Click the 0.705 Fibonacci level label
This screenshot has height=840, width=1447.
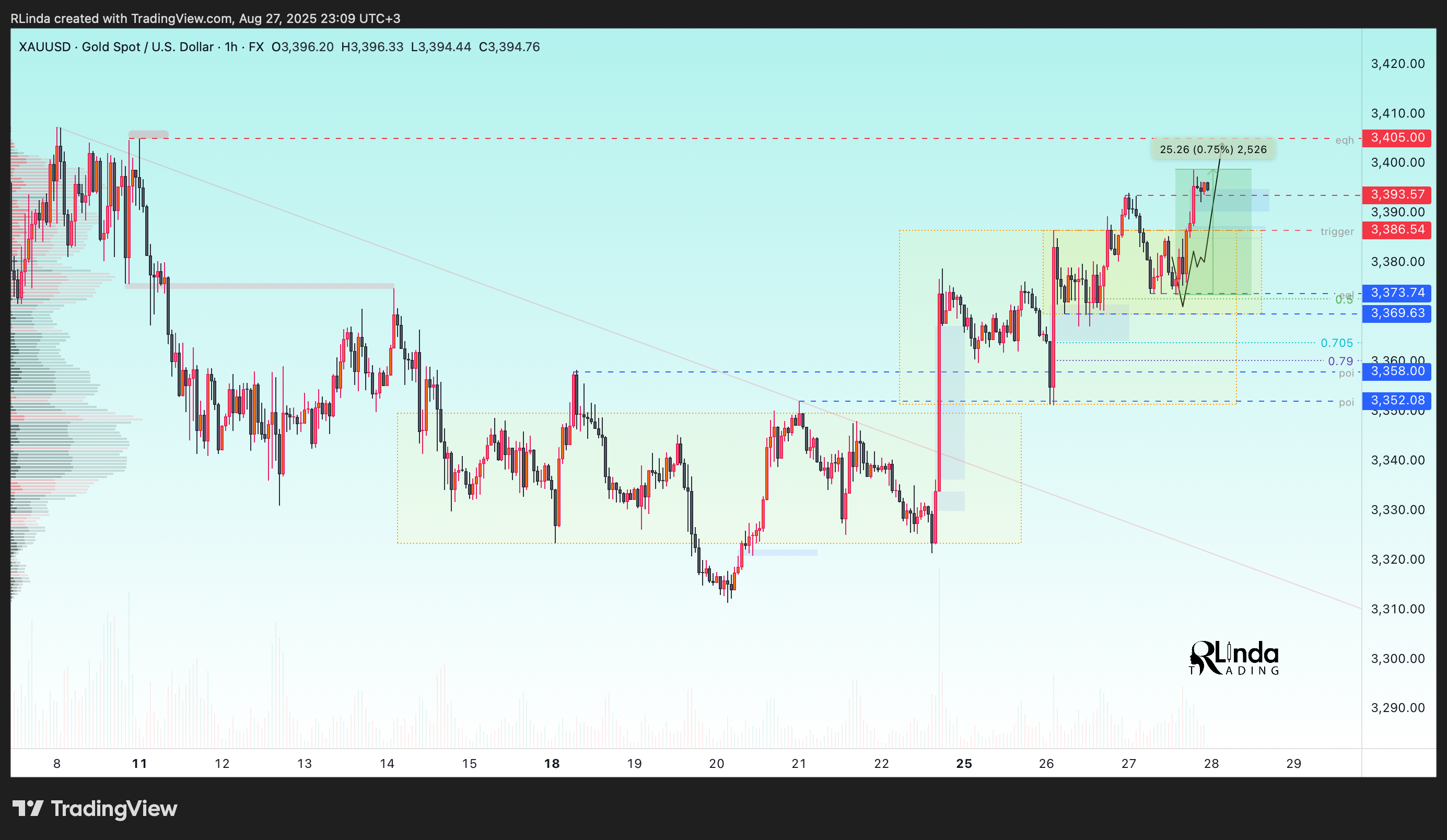coord(1337,343)
